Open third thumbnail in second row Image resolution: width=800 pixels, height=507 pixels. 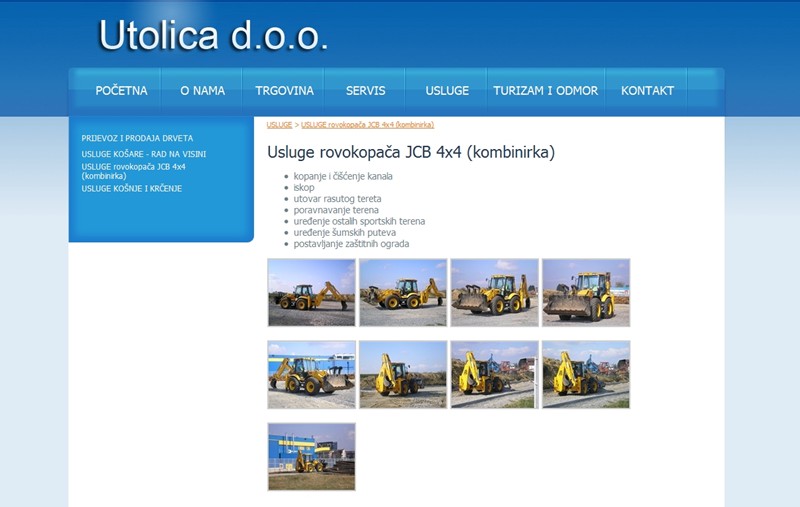click(494, 374)
